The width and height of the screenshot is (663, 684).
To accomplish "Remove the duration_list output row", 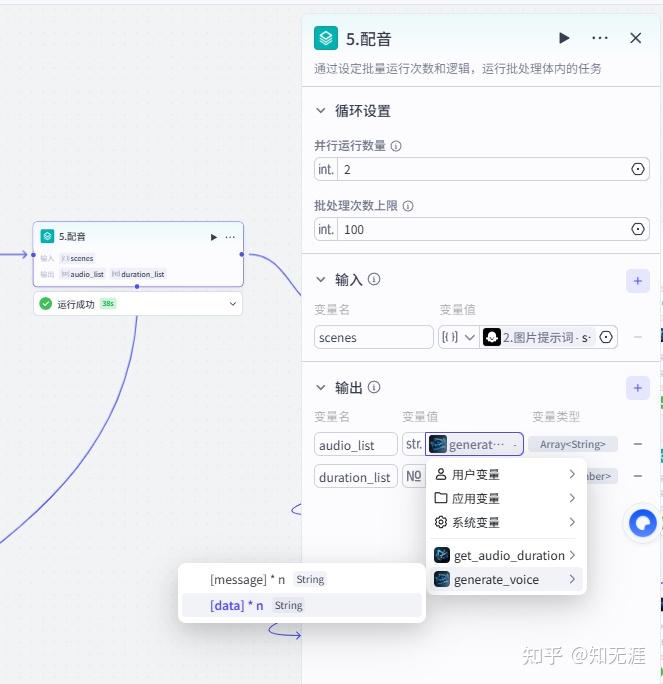I will click(x=637, y=476).
